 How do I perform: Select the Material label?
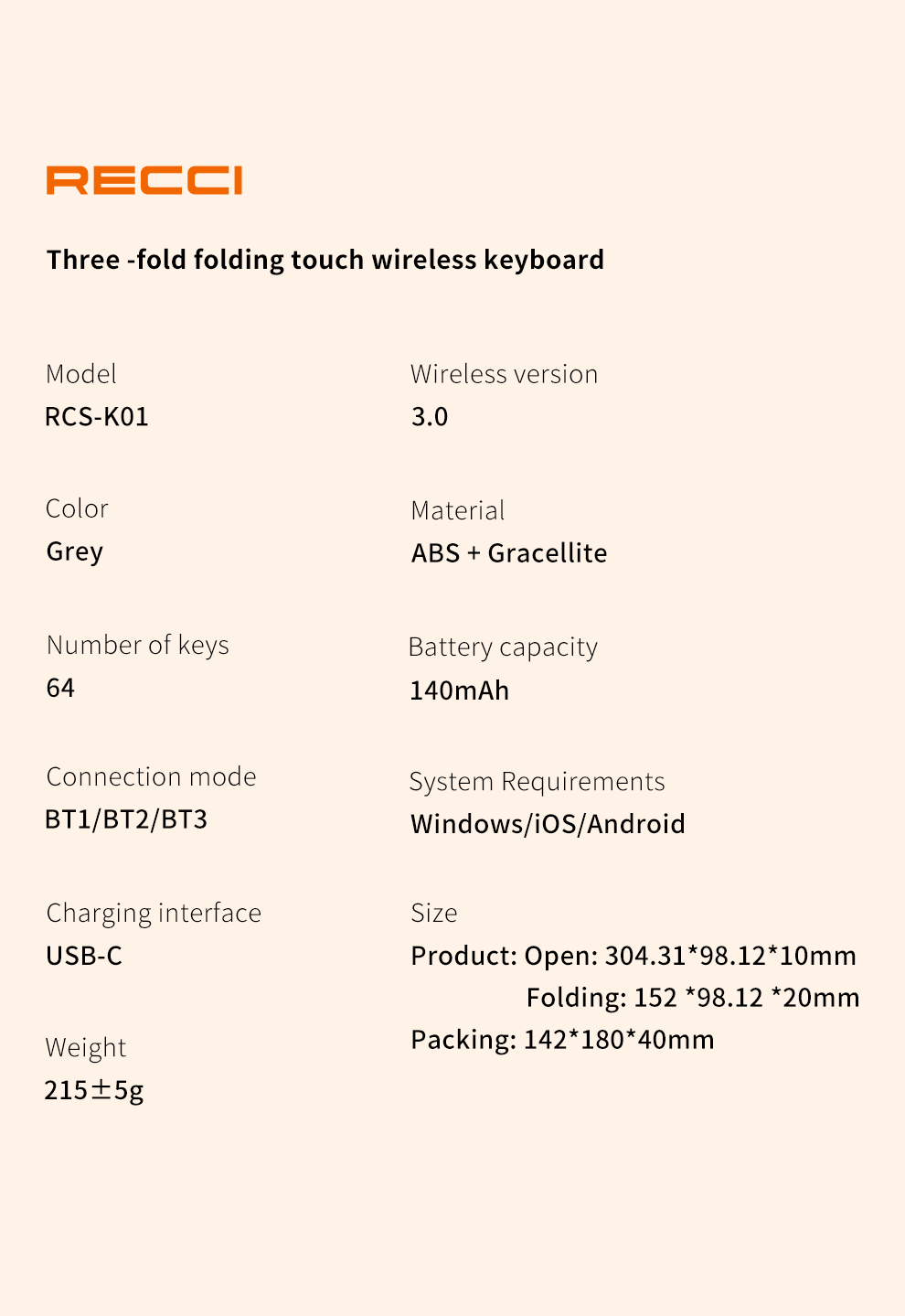coord(457,510)
